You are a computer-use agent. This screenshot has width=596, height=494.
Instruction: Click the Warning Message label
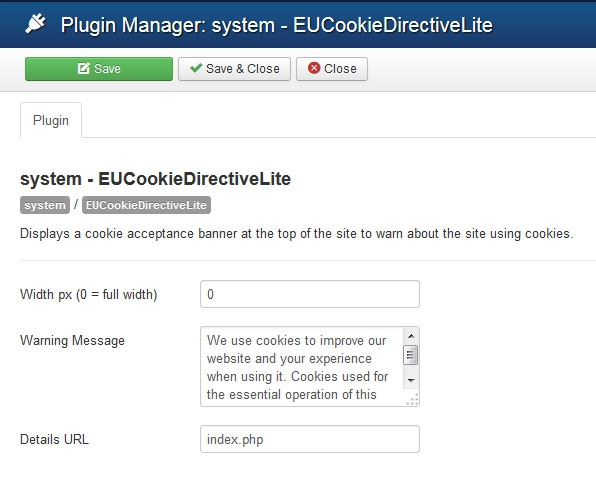pyautogui.click(x=72, y=340)
